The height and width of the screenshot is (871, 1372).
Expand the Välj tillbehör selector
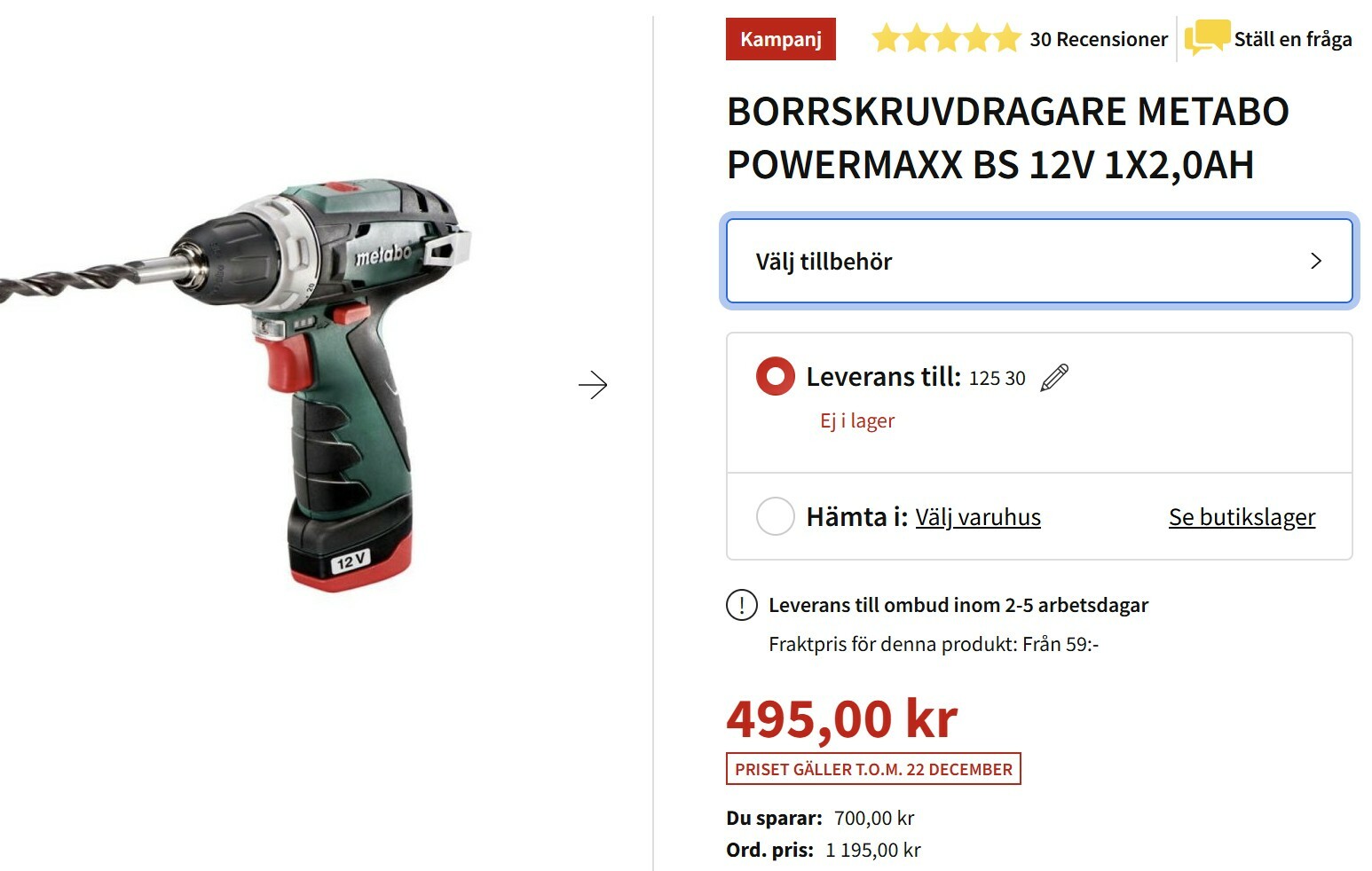click(x=1039, y=262)
